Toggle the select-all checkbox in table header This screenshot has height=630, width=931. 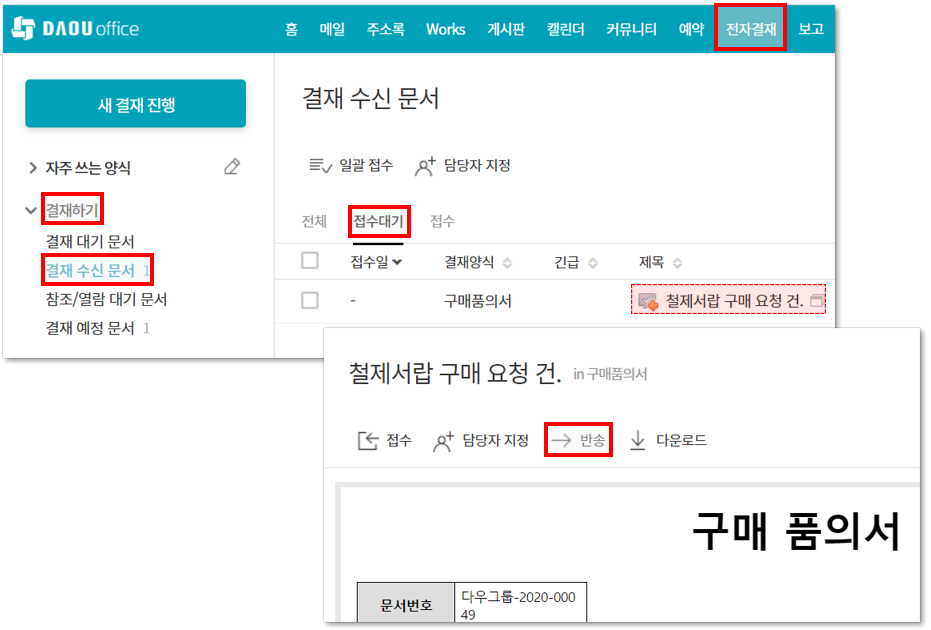(x=310, y=261)
